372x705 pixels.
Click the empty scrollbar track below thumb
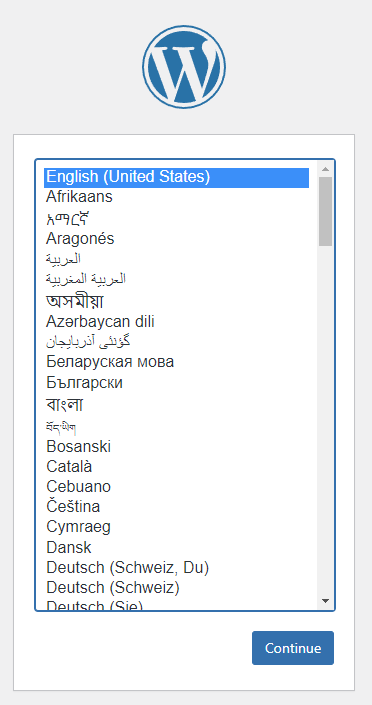pyautogui.click(x=326, y=420)
